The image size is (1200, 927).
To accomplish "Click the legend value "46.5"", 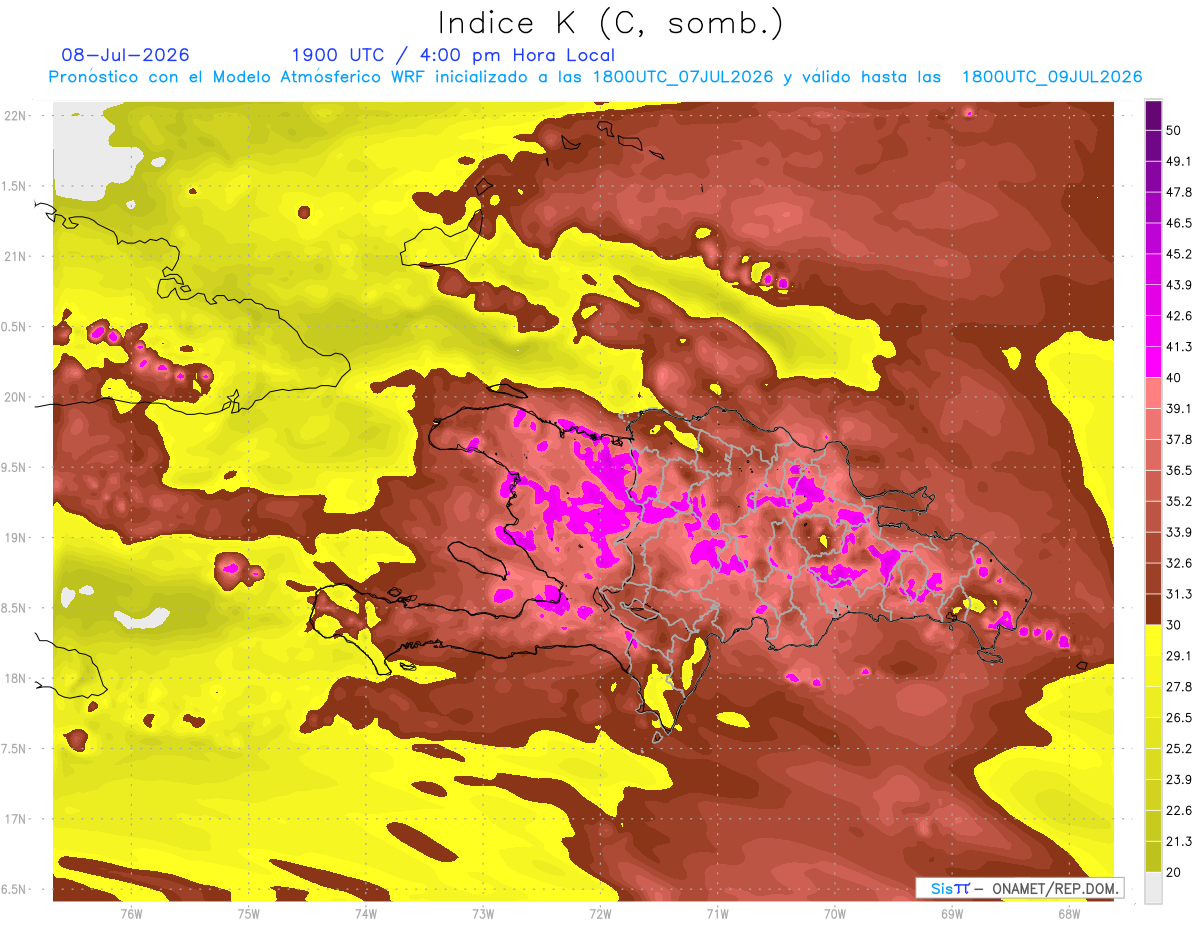I will (1179, 223).
